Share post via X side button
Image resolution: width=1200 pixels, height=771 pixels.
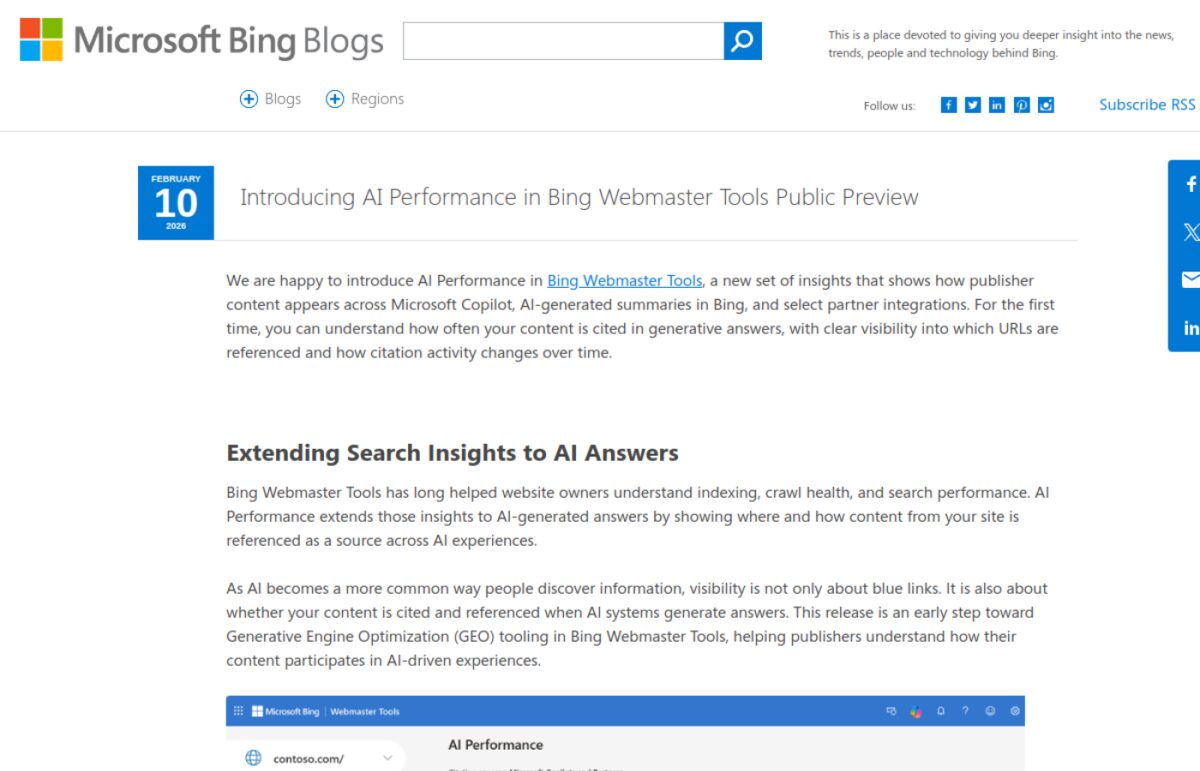point(1190,232)
